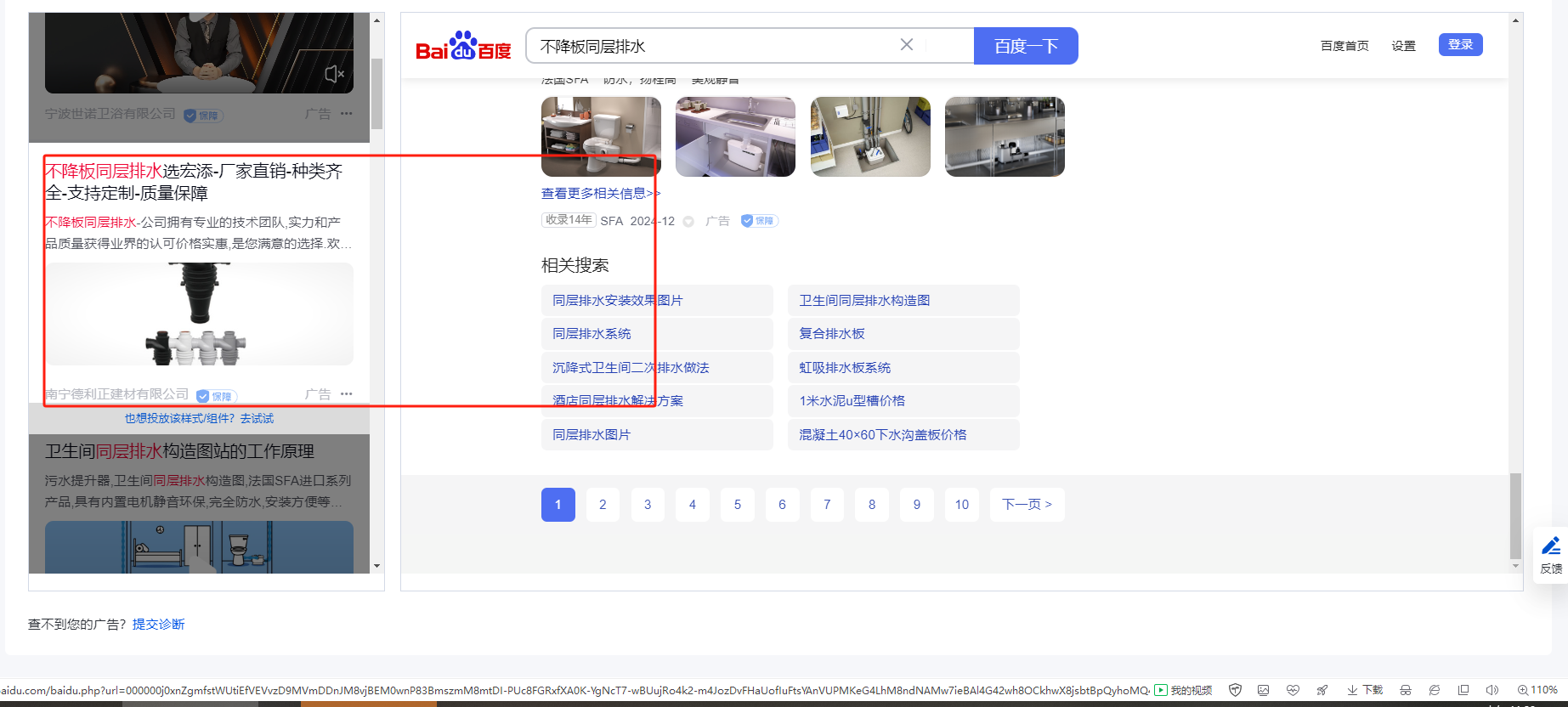Open 卫生间同层排水构造图站的工作原理 result
Screen dimensions: 1568x707
point(180,451)
